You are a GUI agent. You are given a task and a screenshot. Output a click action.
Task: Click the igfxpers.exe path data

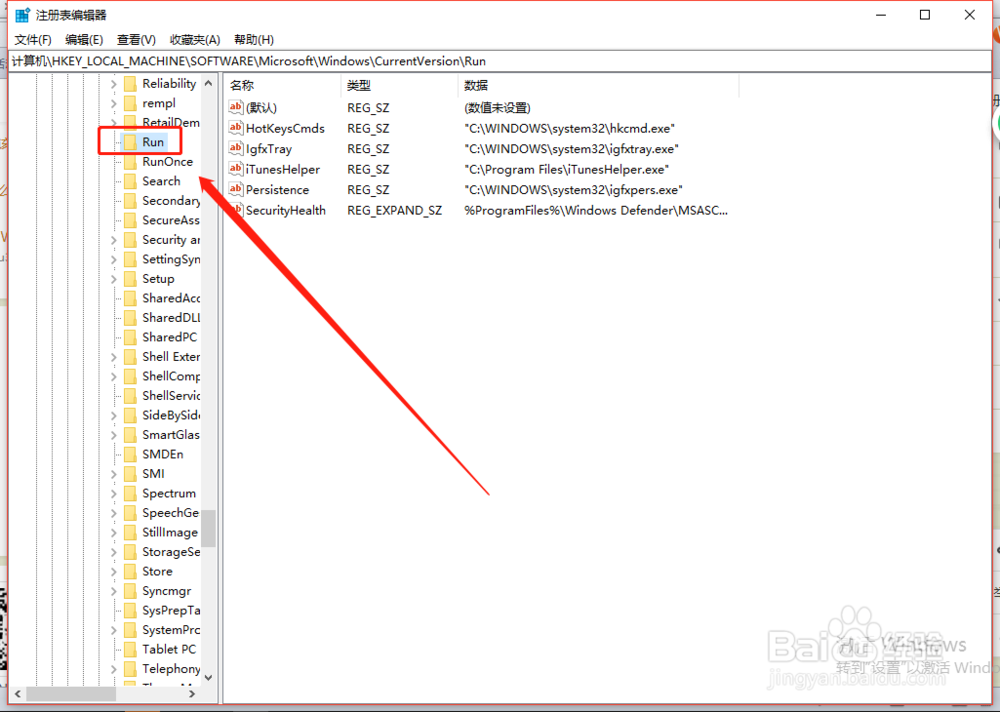573,189
